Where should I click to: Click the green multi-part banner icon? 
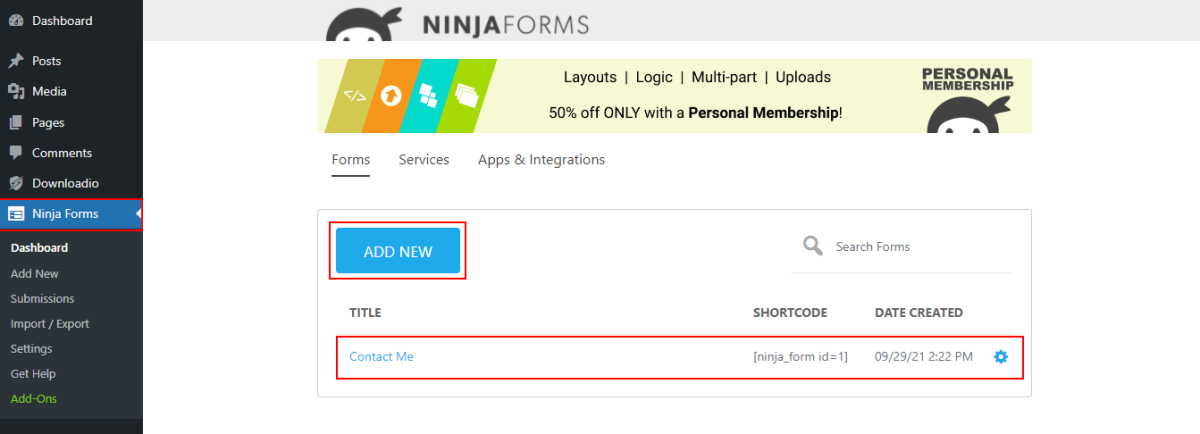tap(465, 96)
